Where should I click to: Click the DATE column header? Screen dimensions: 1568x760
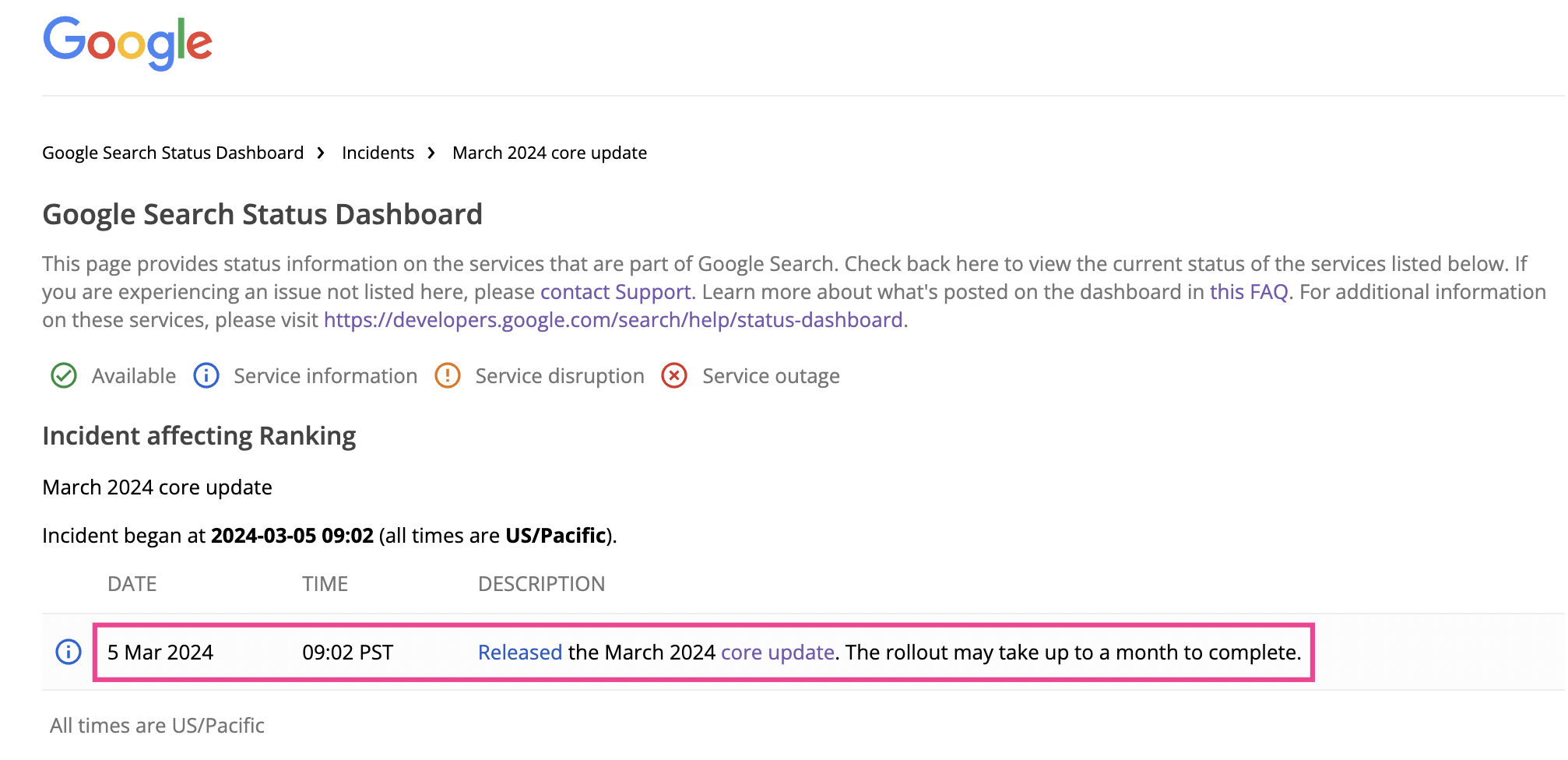pyautogui.click(x=132, y=584)
